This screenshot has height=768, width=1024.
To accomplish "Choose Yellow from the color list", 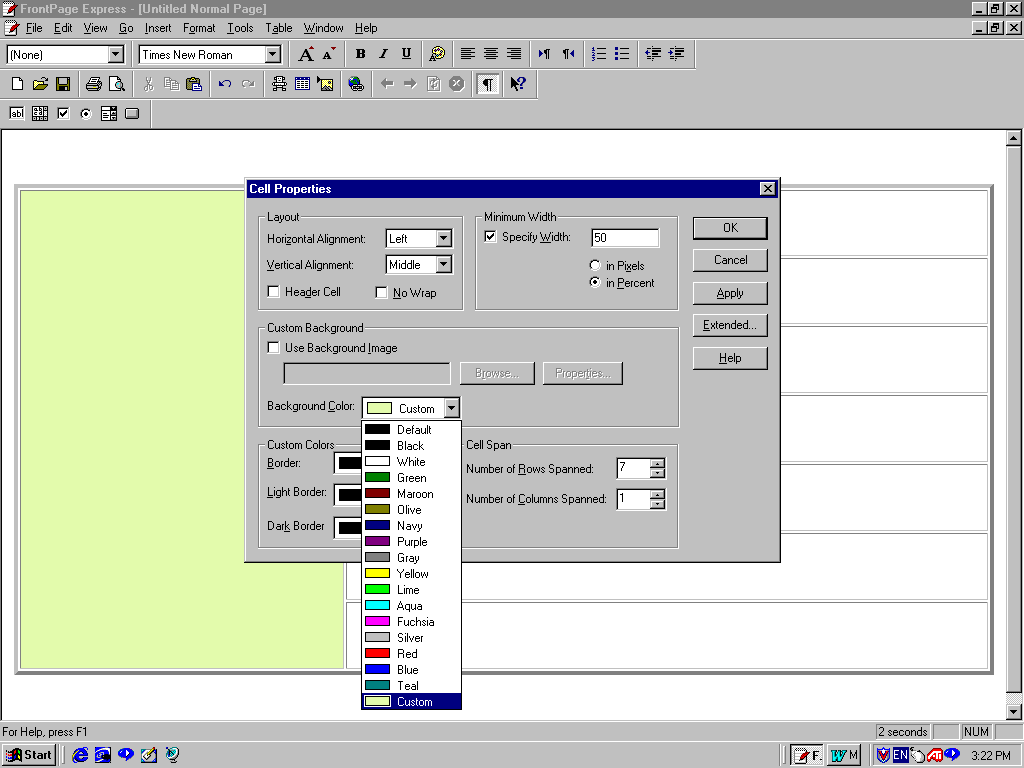I will [x=411, y=574].
